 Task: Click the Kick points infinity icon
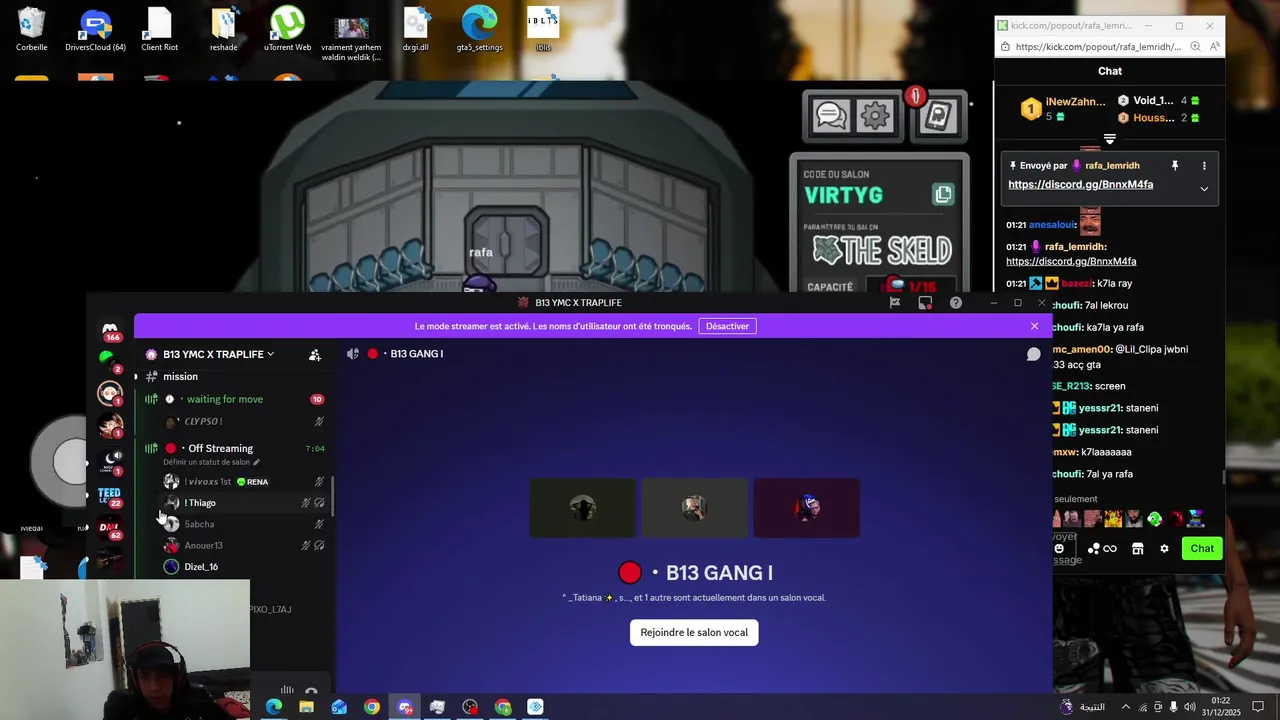point(1110,548)
